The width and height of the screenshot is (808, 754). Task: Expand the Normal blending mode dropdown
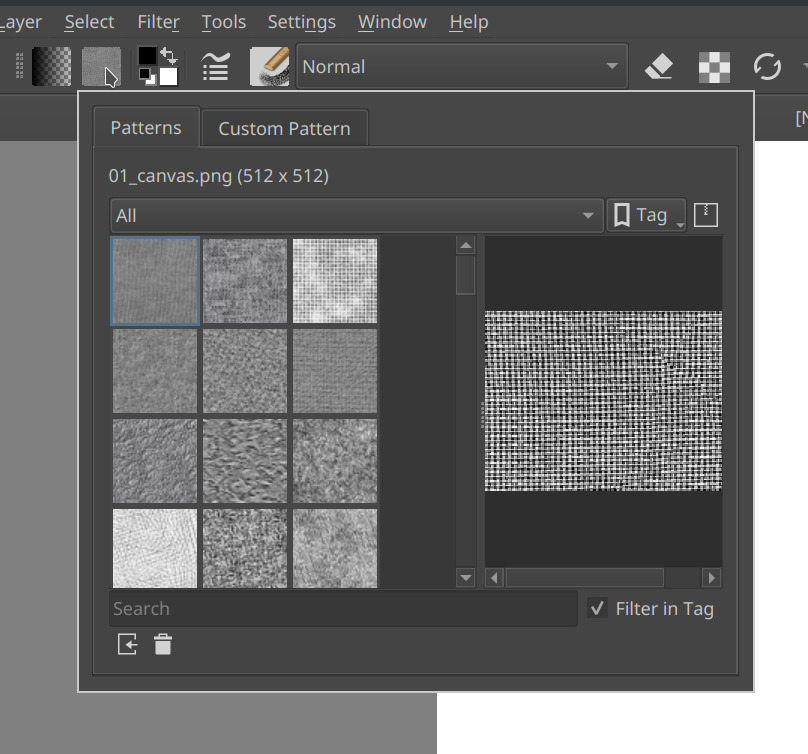click(462, 67)
